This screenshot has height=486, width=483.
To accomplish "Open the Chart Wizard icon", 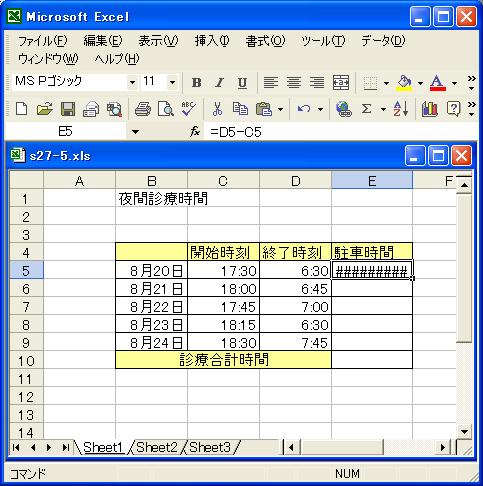I will (429, 109).
